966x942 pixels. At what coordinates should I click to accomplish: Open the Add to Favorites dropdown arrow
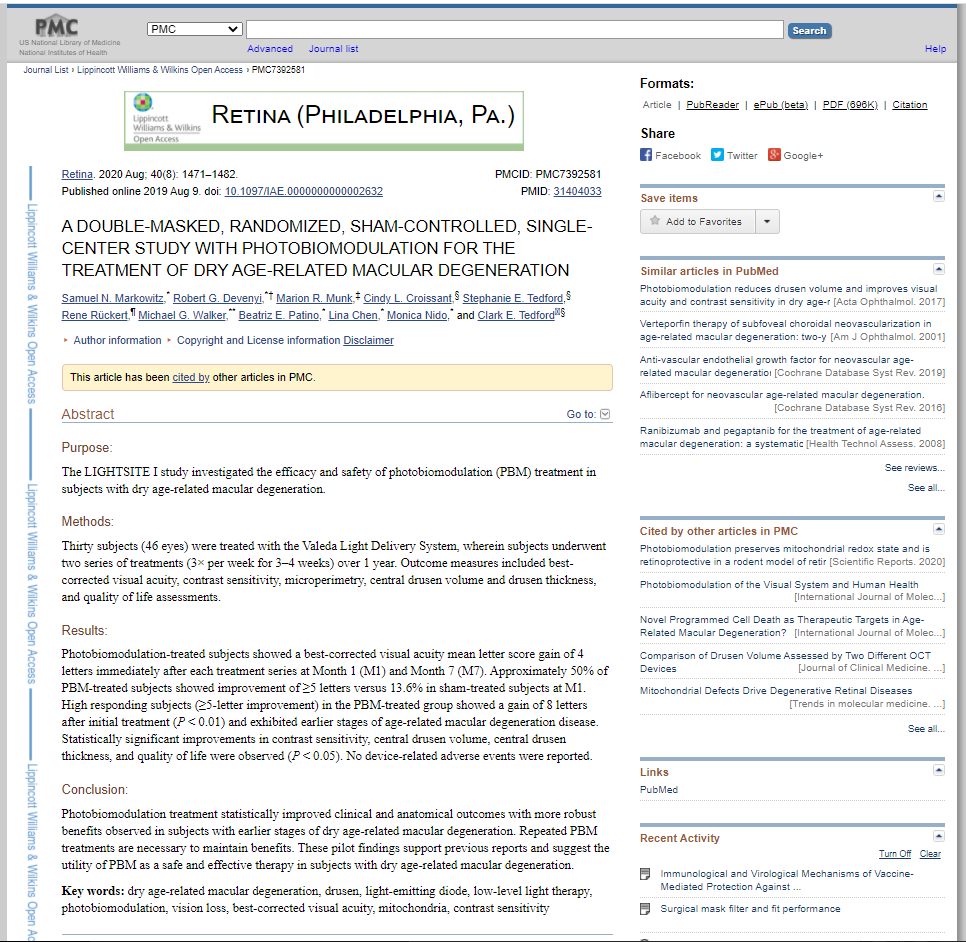point(767,221)
